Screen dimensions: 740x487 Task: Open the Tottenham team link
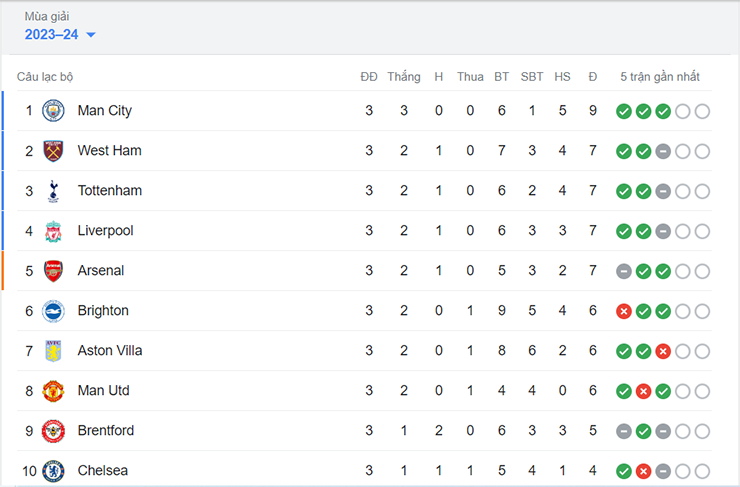[x=109, y=191]
